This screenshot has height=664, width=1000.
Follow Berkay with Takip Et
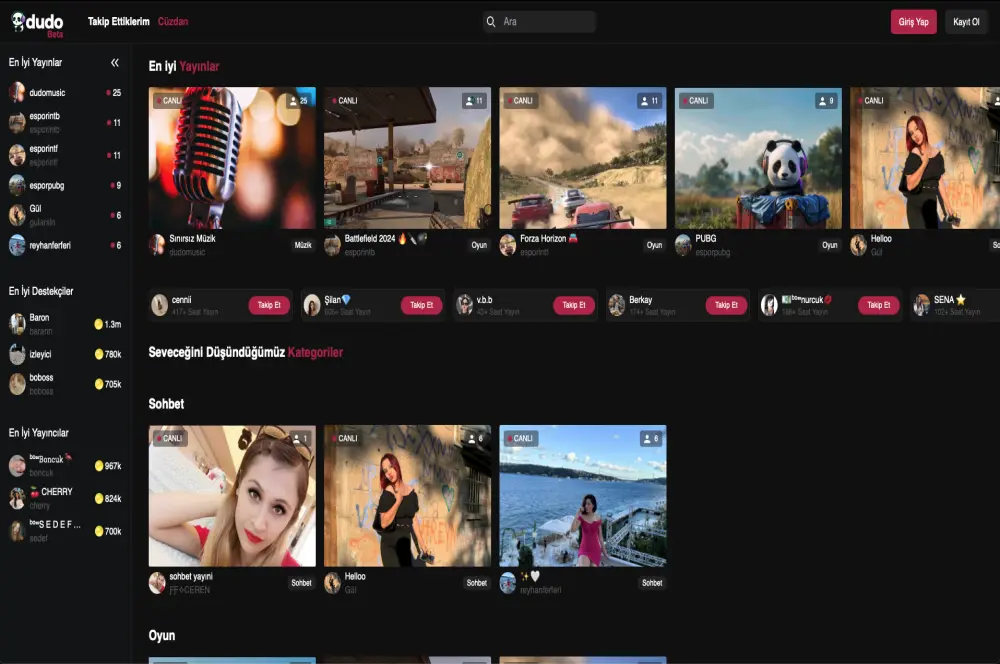pyautogui.click(x=726, y=305)
